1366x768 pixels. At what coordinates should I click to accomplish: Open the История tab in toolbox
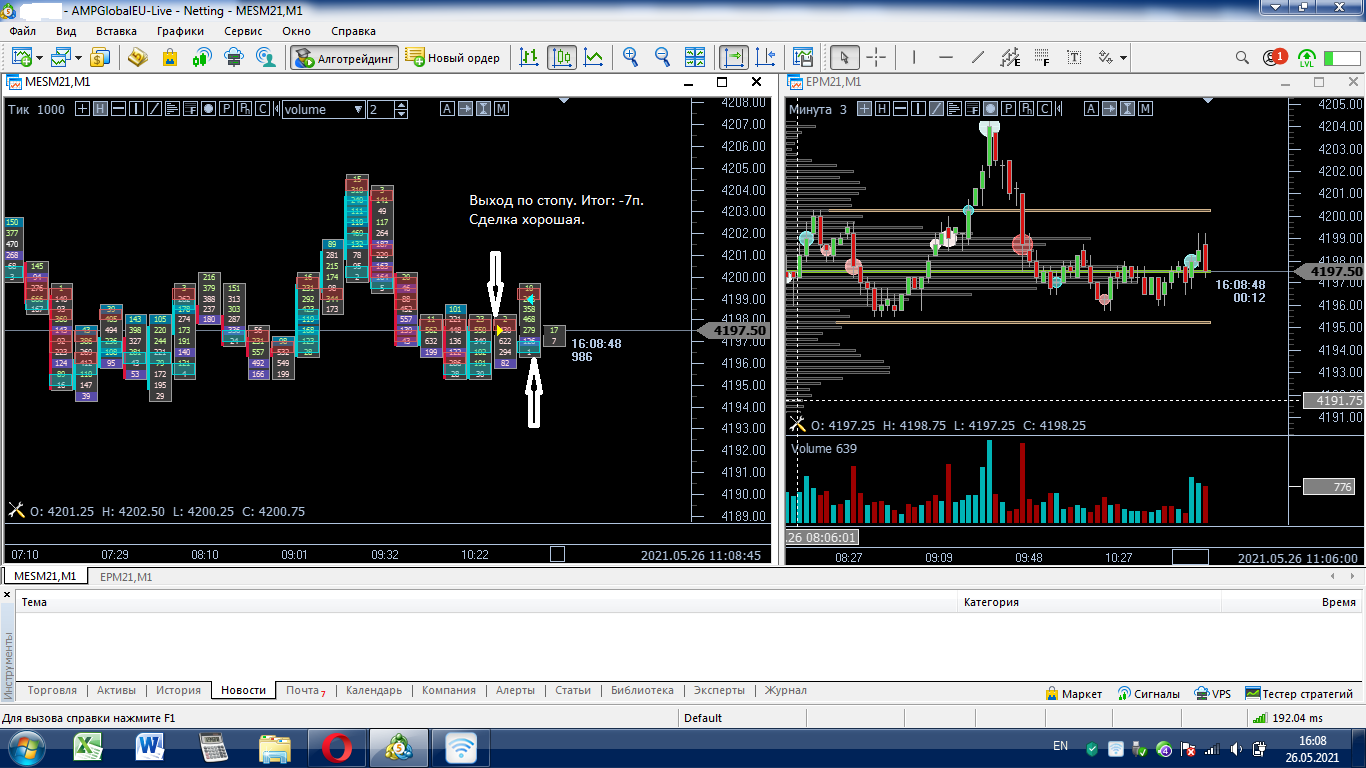pos(178,690)
